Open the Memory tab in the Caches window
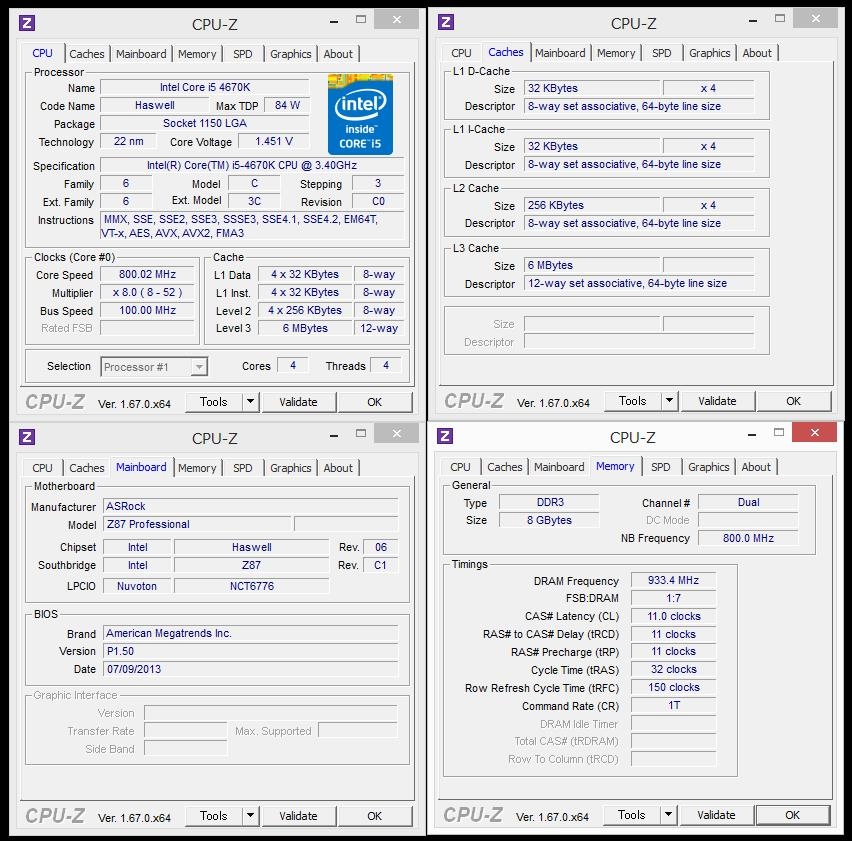Screen dimensions: 852x841 (616, 53)
